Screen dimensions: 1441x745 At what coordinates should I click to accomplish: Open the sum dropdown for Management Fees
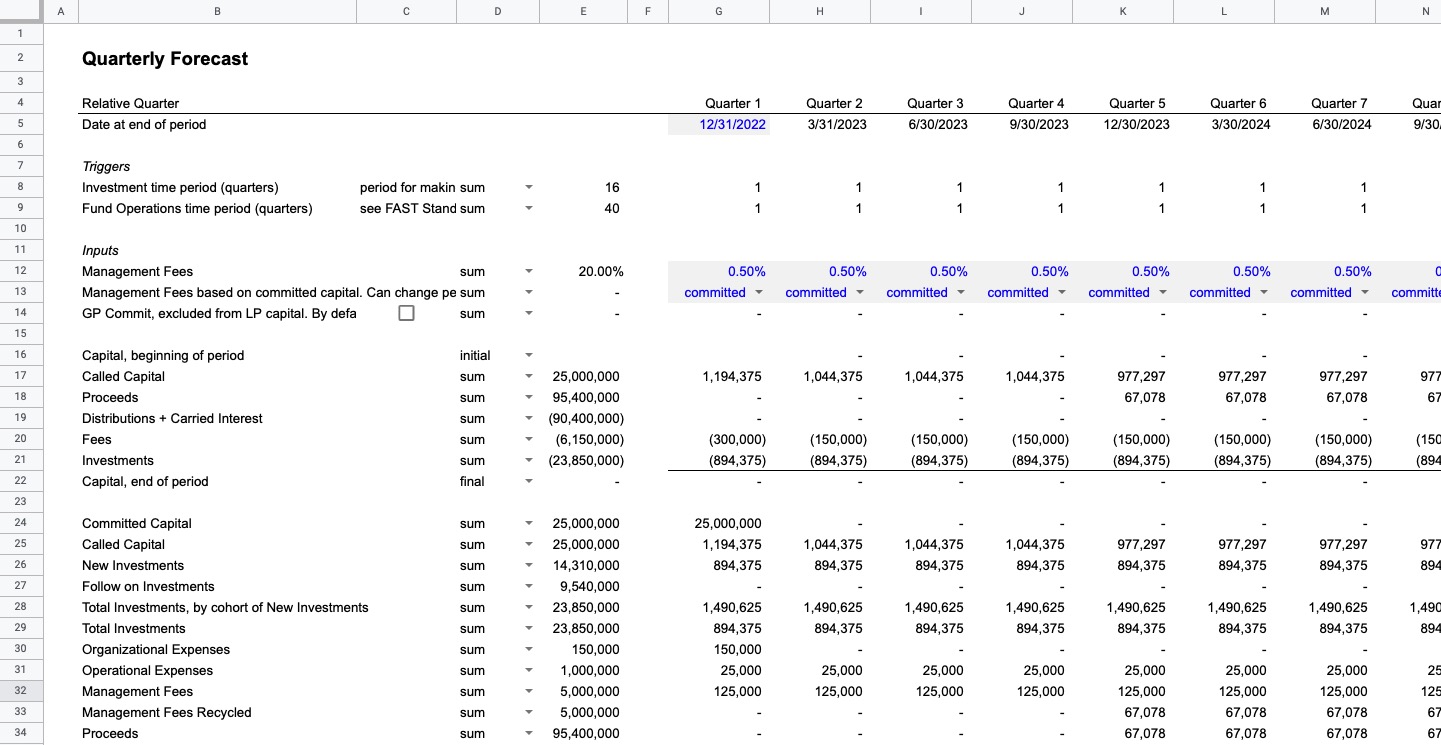click(529, 271)
